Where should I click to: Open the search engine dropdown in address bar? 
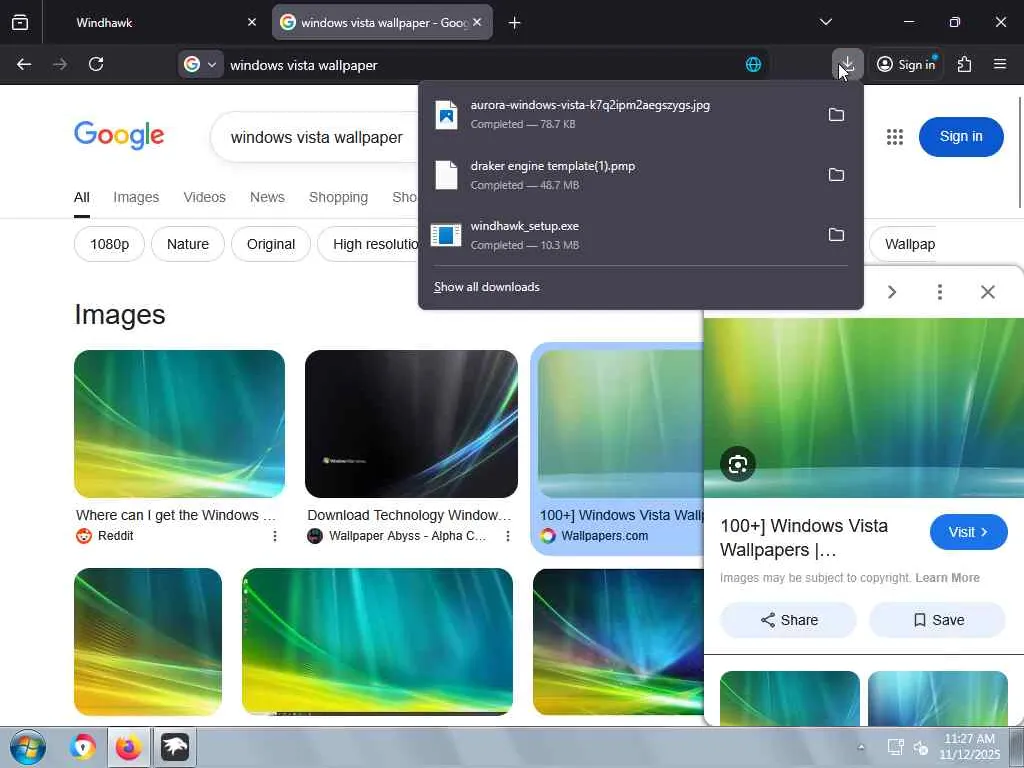point(201,64)
